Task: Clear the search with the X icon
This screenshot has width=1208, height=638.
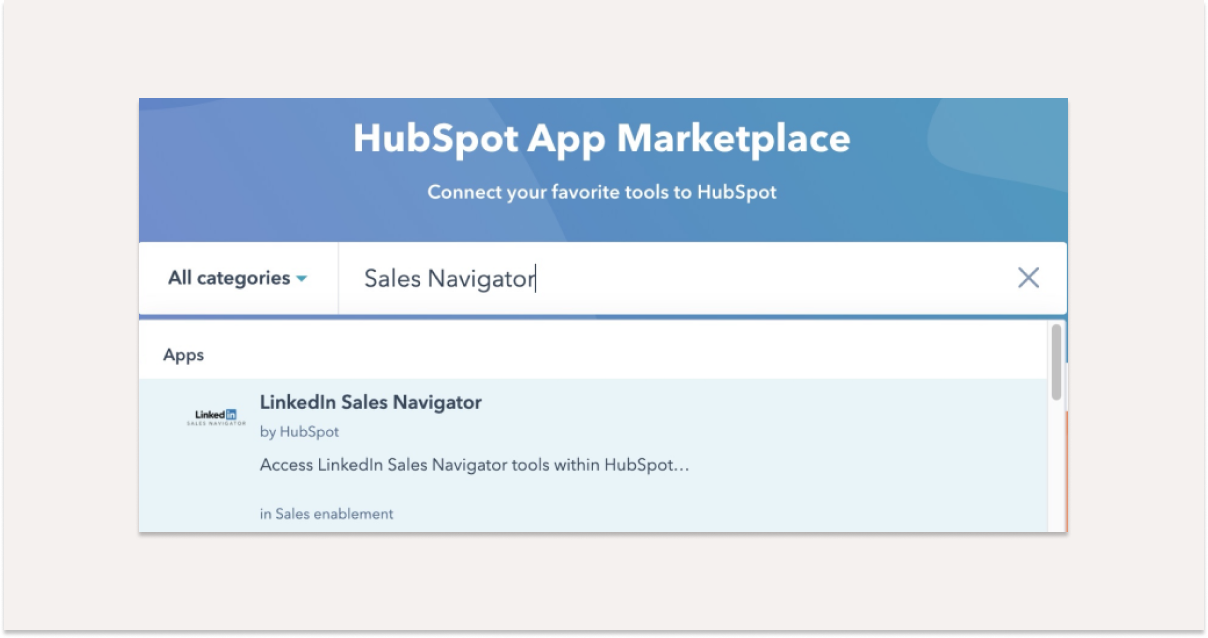Action: pos(1028,278)
